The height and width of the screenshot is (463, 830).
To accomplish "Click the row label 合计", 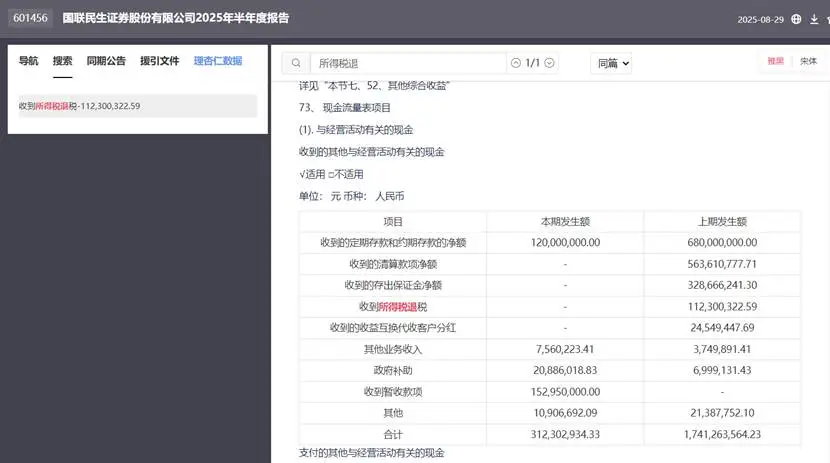I will tap(393, 434).
